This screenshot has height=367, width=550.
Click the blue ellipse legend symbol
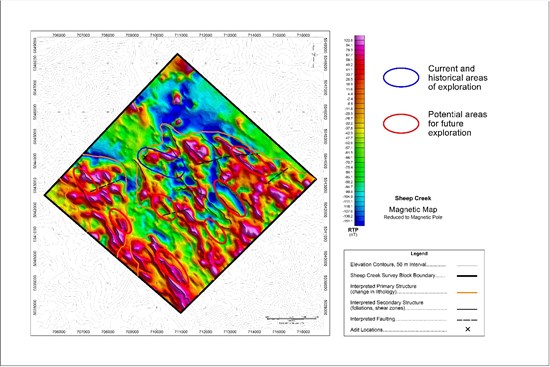(x=401, y=77)
